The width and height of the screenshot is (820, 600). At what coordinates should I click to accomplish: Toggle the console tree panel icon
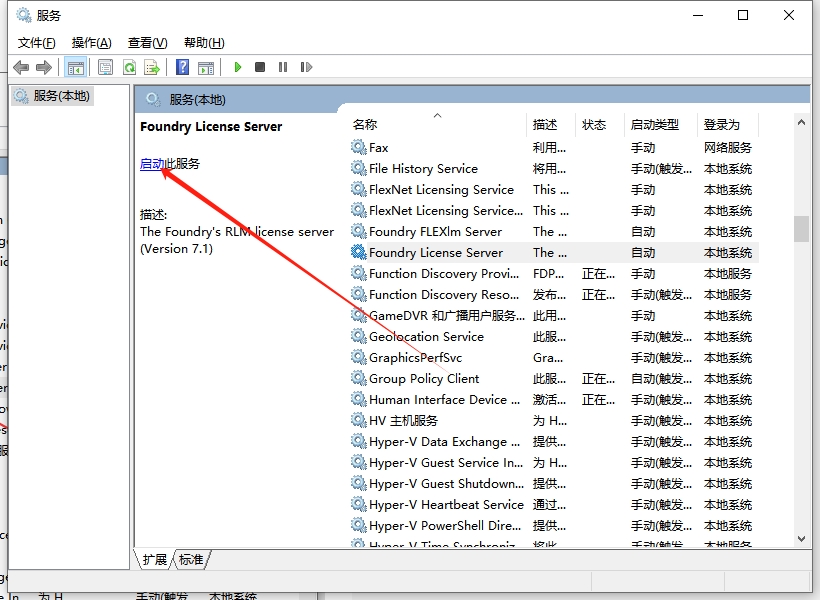click(76, 66)
